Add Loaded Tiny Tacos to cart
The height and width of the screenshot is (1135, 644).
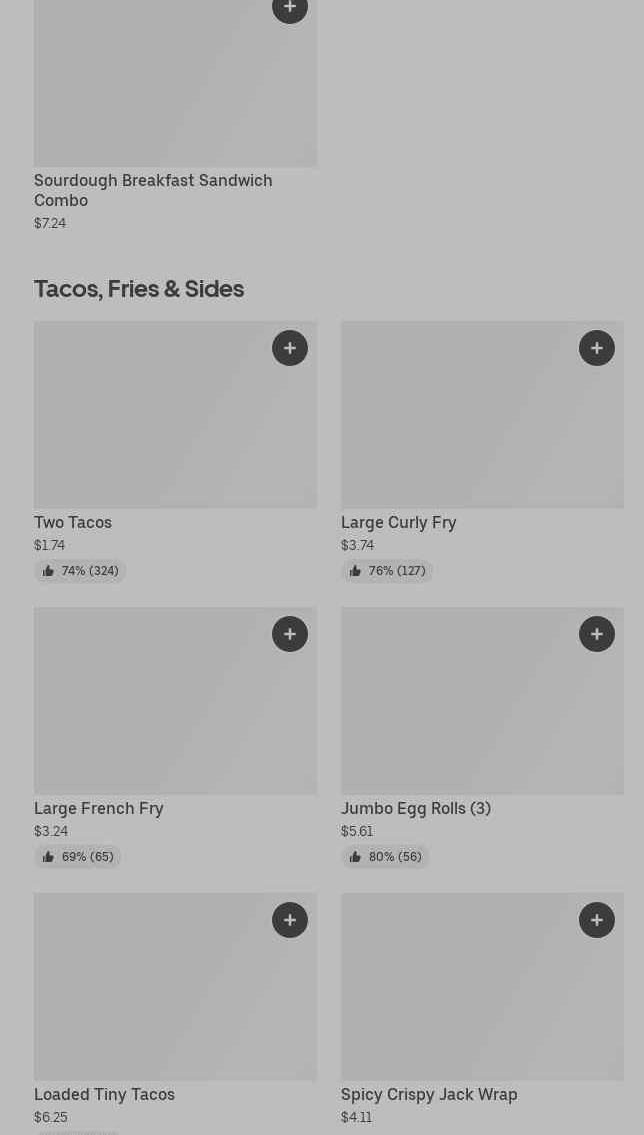pyautogui.click(x=290, y=920)
